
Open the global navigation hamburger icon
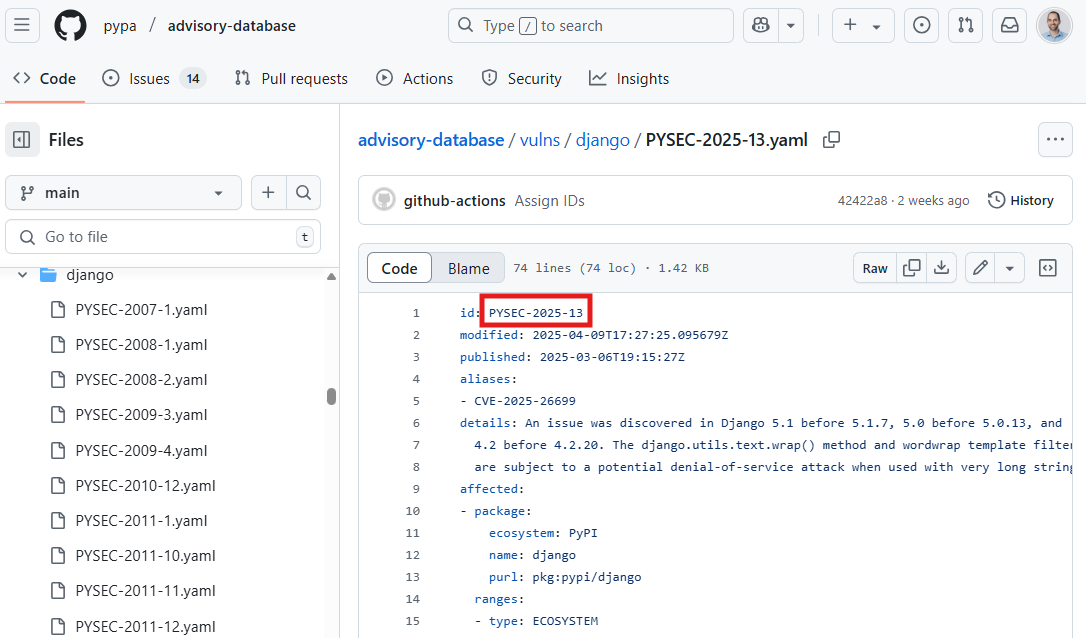click(x=22, y=25)
